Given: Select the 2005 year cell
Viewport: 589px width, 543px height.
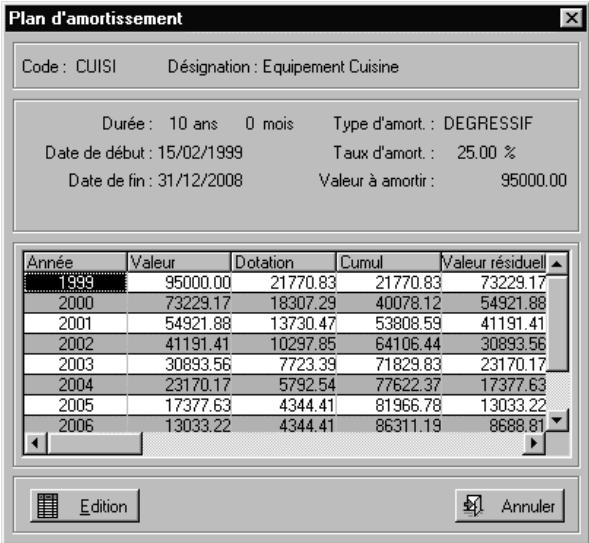Looking at the screenshot, I should [x=75, y=405].
